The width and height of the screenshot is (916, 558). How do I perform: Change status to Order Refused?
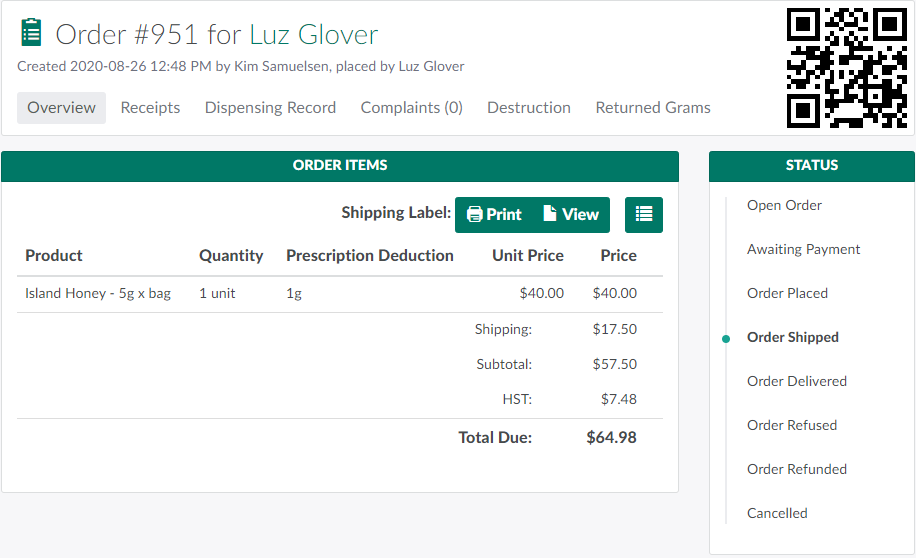(791, 425)
